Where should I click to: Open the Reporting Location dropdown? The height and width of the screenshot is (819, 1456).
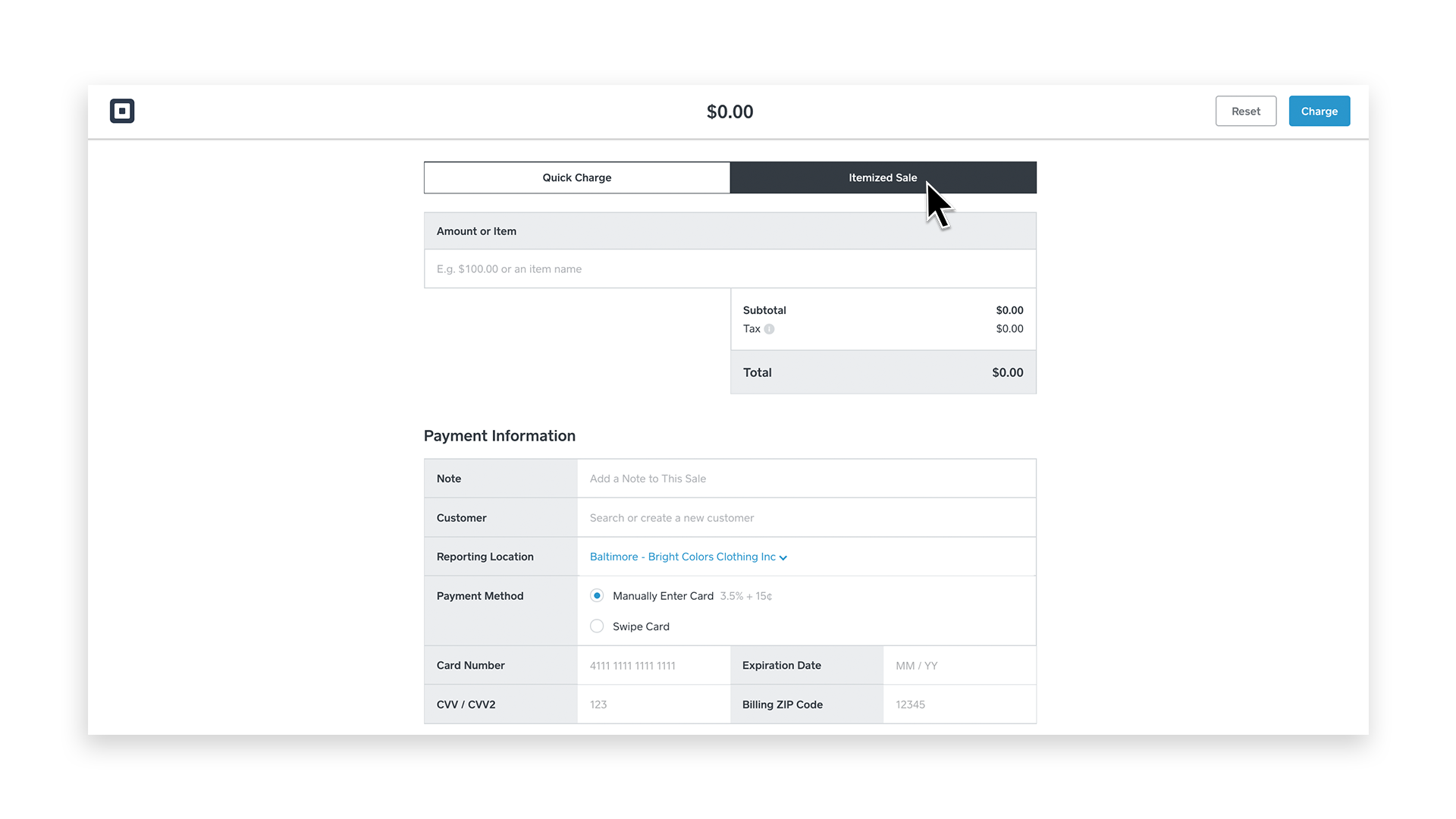[x=682, y=557]
